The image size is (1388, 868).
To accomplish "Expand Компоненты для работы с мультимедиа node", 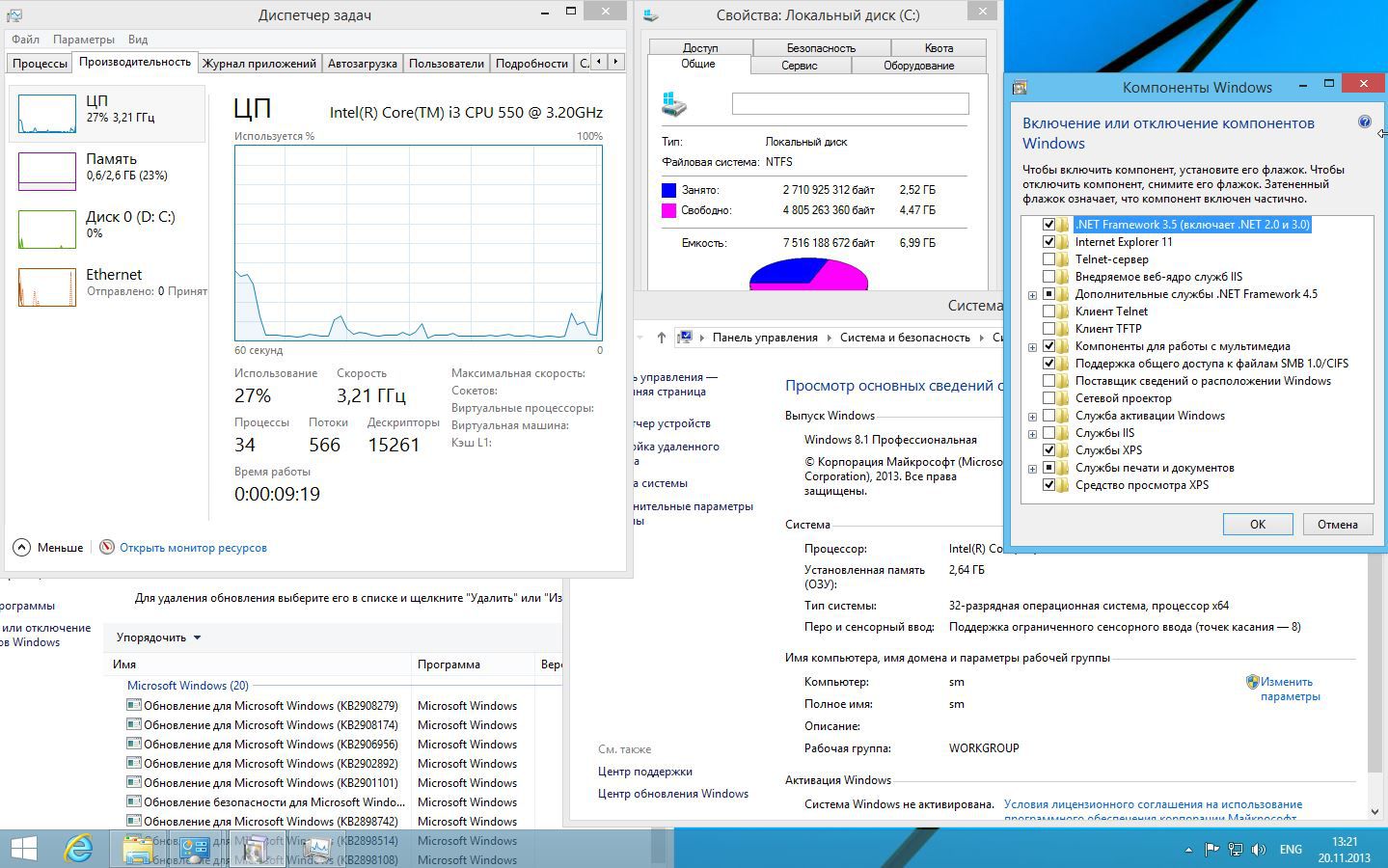I will pos(1032,347).
